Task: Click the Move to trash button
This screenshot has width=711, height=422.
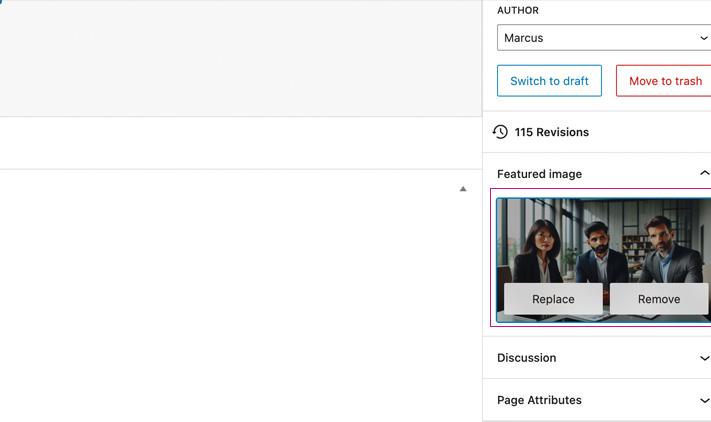Action: pyautogui.click(x=664, y=81)
